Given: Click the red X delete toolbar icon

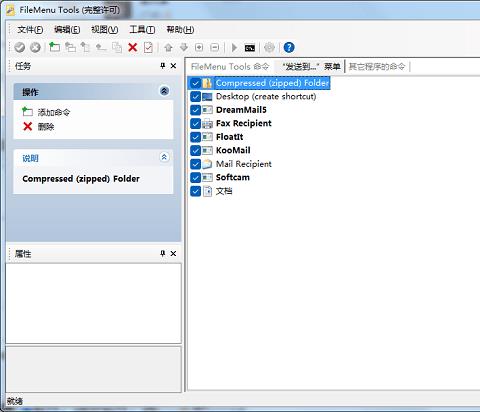Looking at the screenshot, I should 133,48.
